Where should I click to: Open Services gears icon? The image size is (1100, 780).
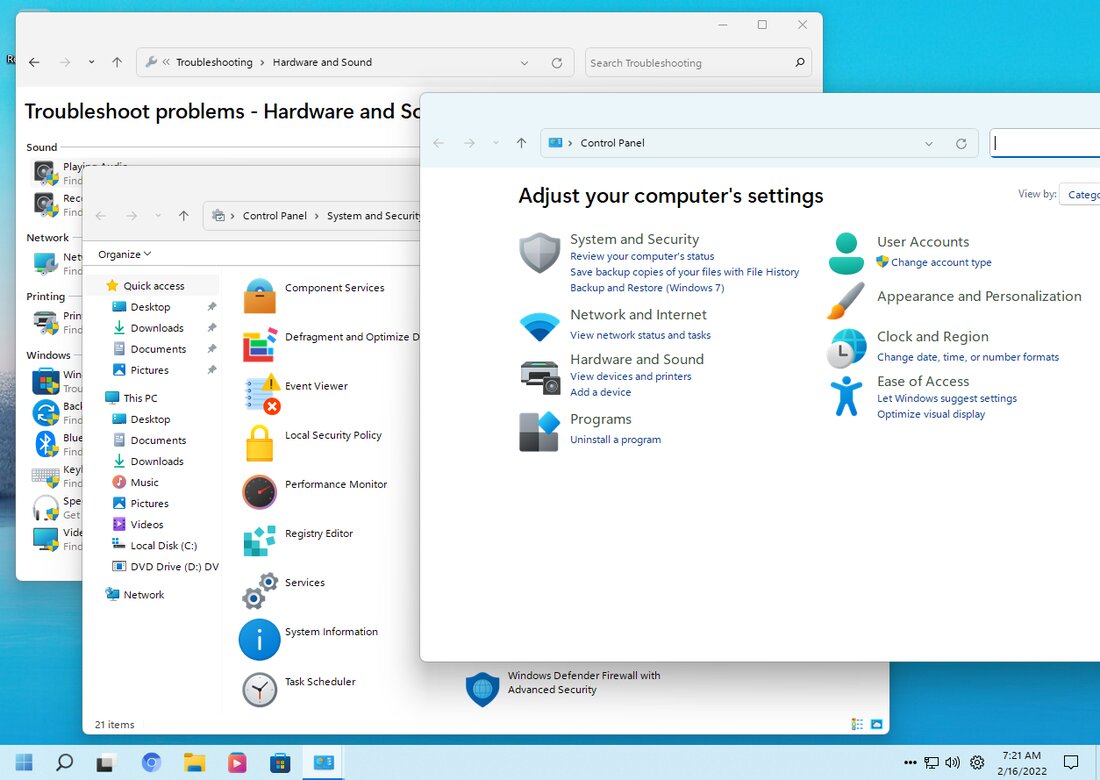pyautogui.click(x=260, y=590)
